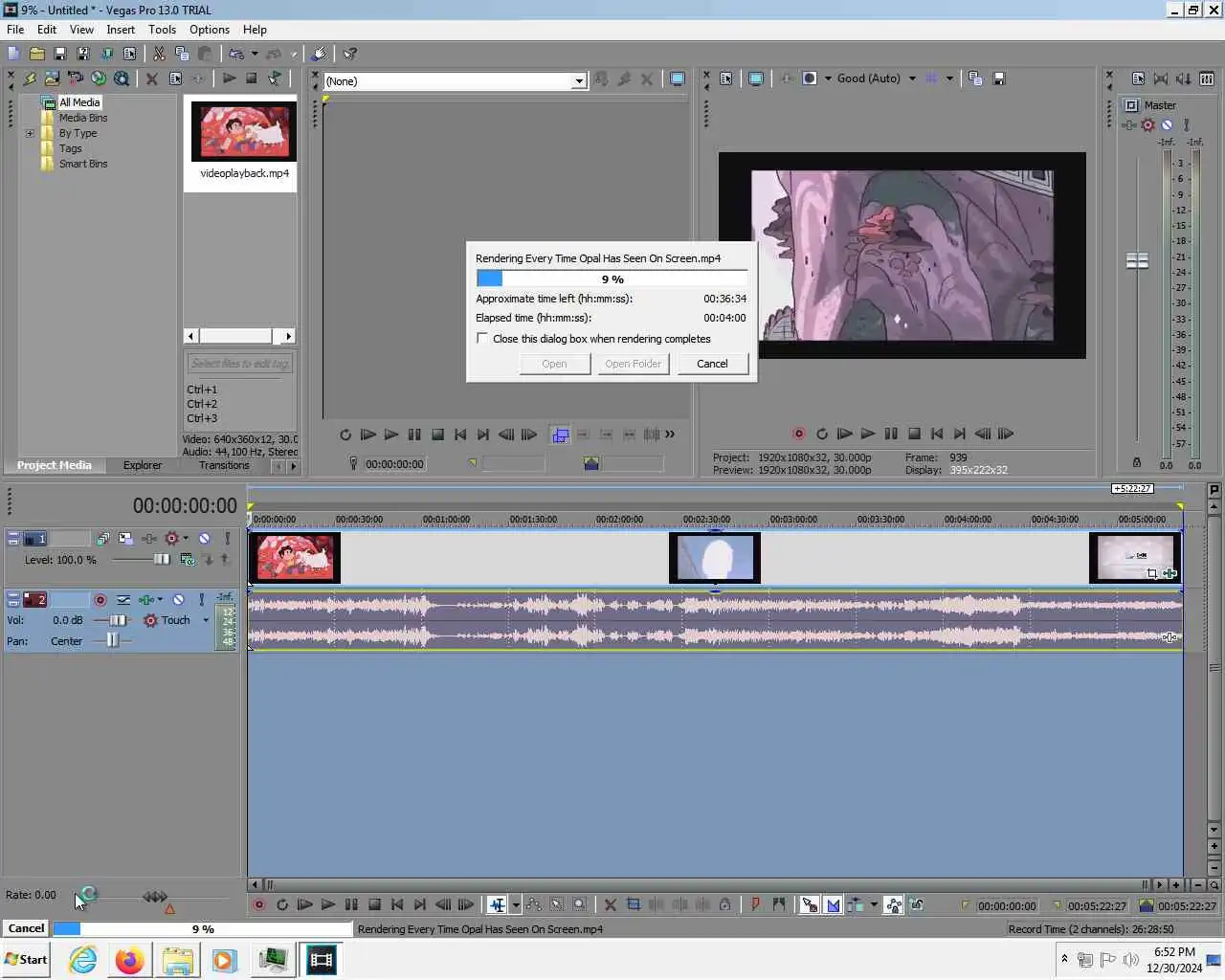Click the Remove selected media X icon
This screenshot has height=980, width=1225.
[x=151, y=78]
